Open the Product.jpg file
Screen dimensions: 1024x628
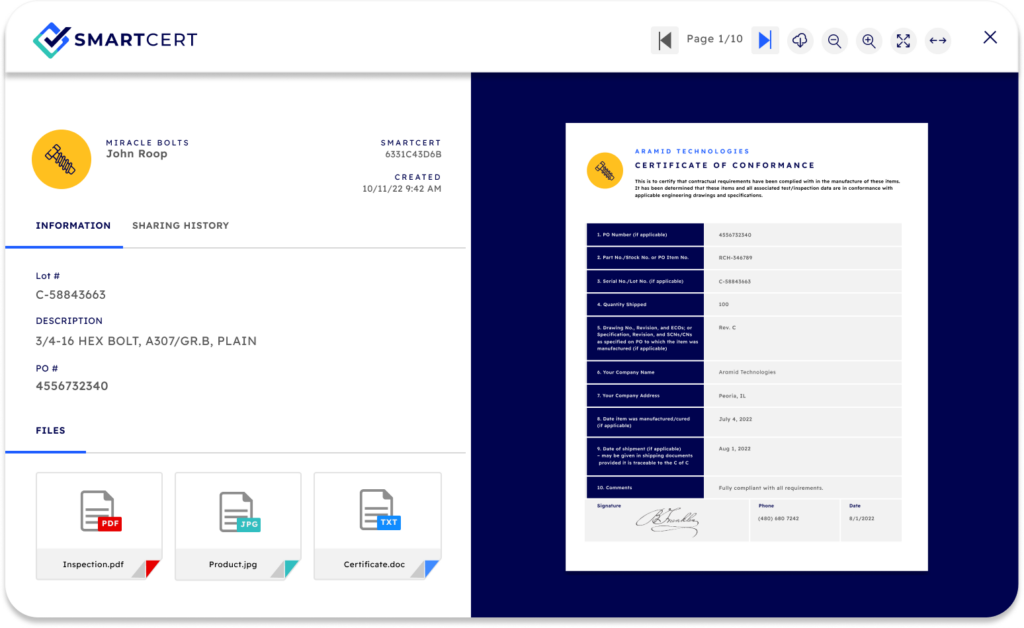pos(238,526)
